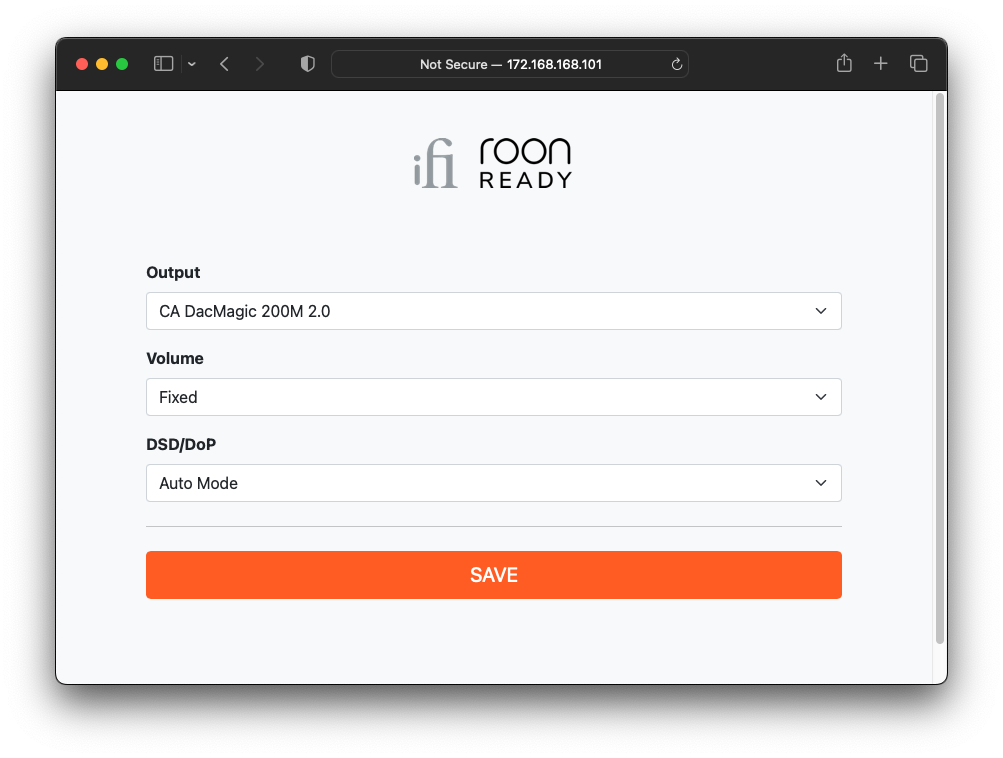Minimize window with yellow button
The width and height of the screenshot is (1003, 758).
pyautogui.click(x=102, y=64)
